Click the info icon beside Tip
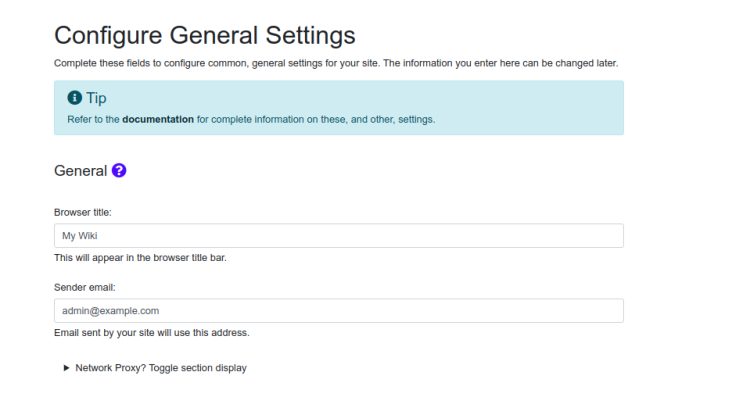Viewport: 750px width, 397px height. point(75,98)
